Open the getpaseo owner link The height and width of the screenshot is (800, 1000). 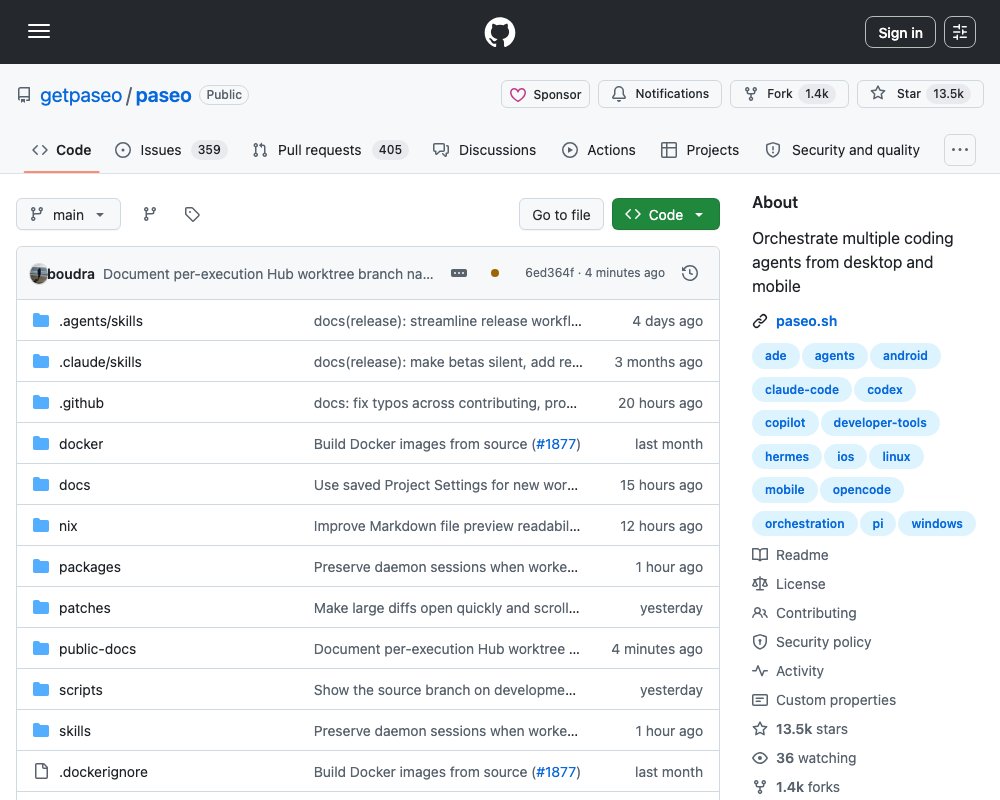click(81, 95)
